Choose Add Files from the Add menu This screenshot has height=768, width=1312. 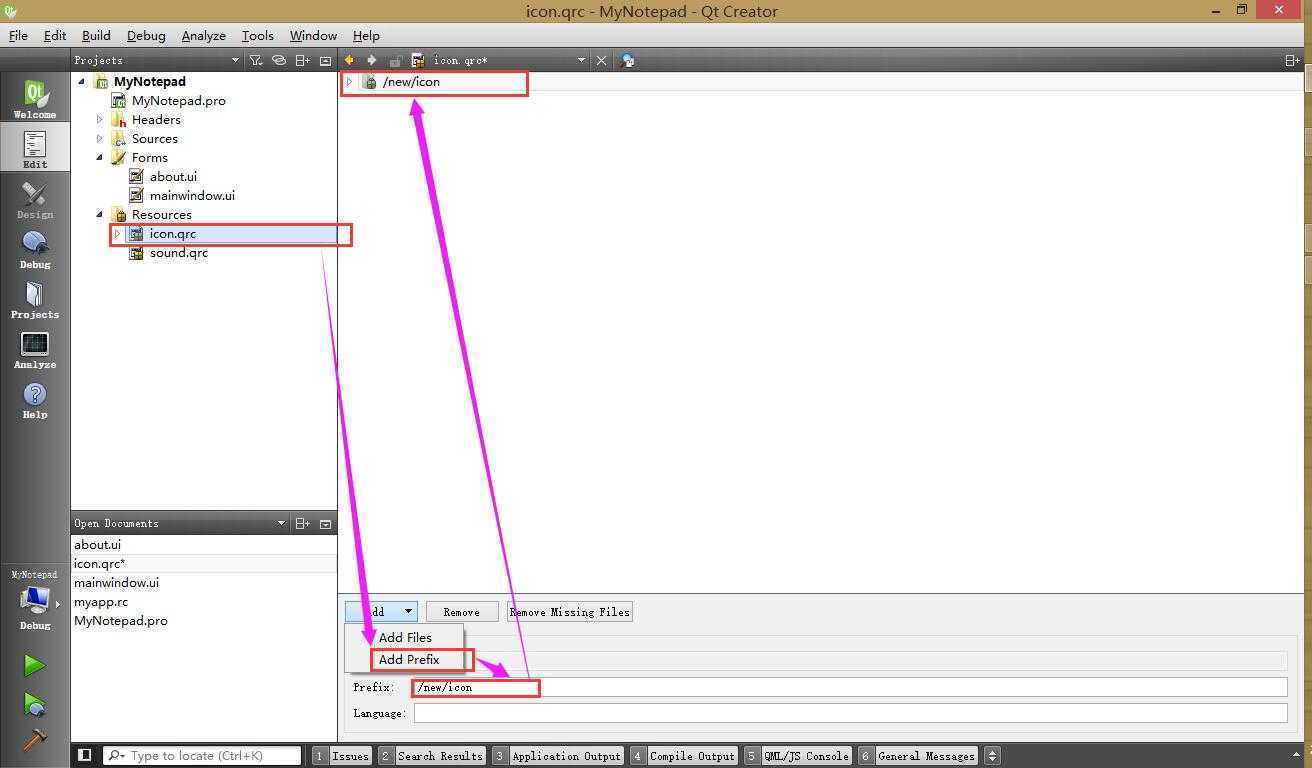click(x=405, y=637)
